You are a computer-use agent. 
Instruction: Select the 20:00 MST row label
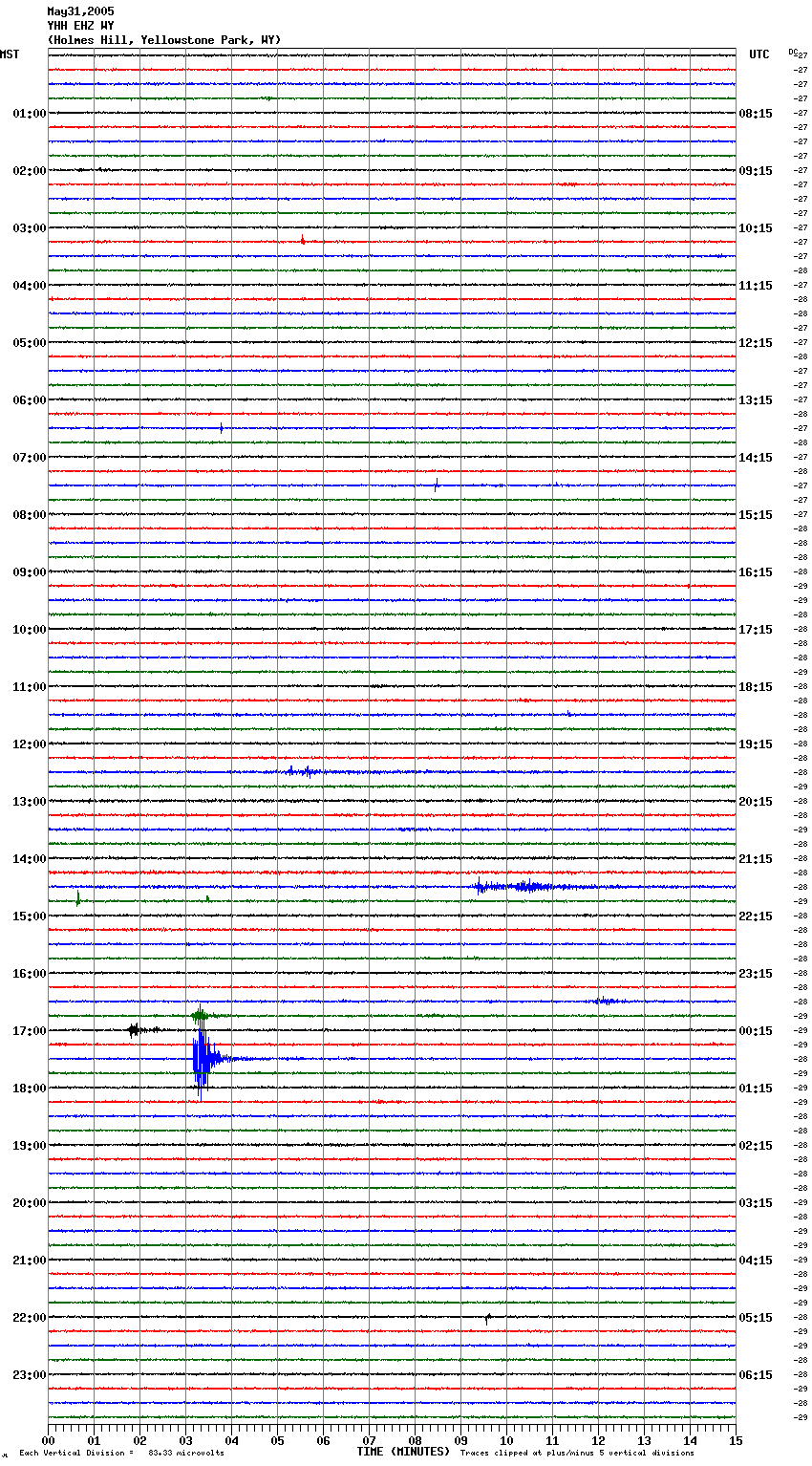[30, 1203]
